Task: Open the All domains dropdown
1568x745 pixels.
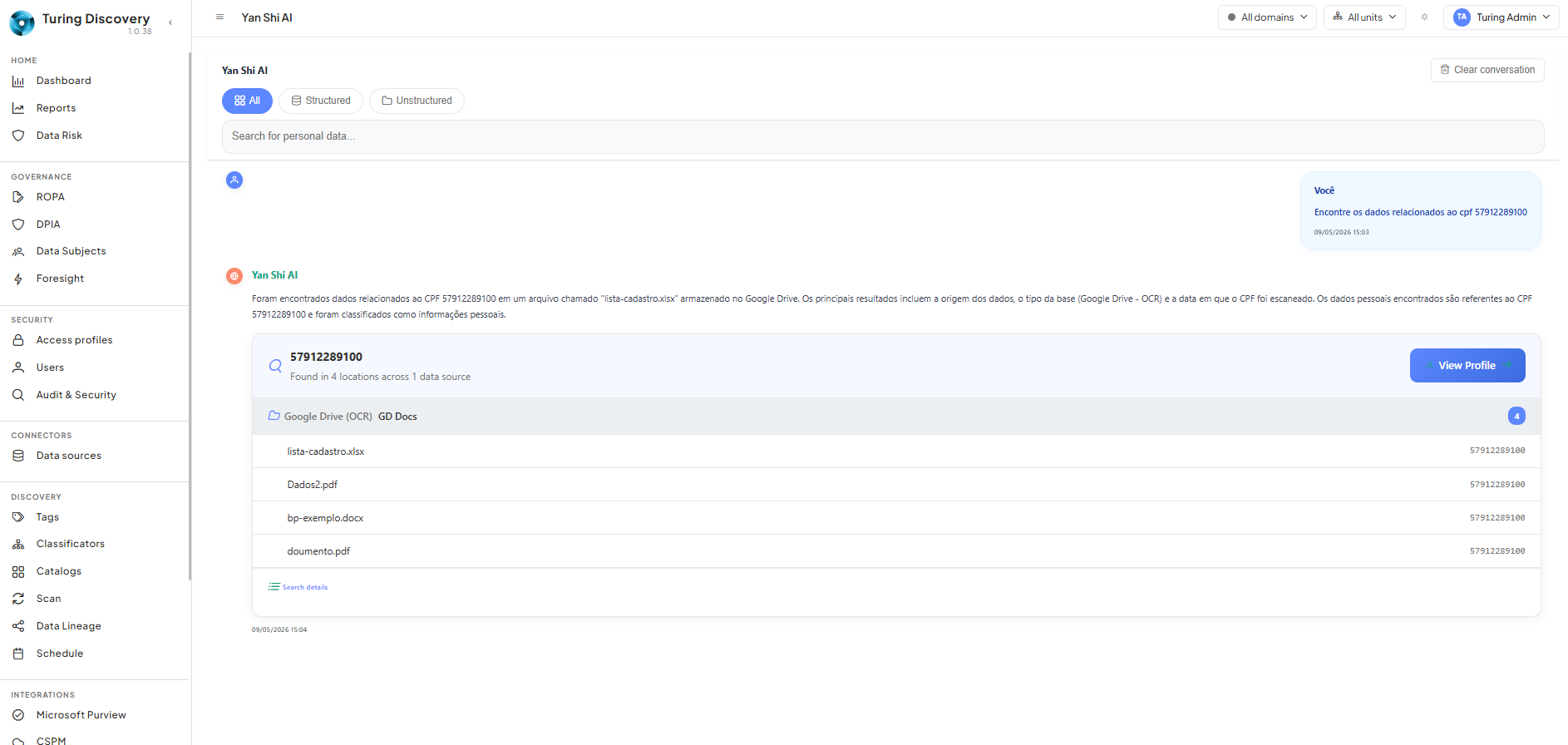Action: (x=1267, y=17)
